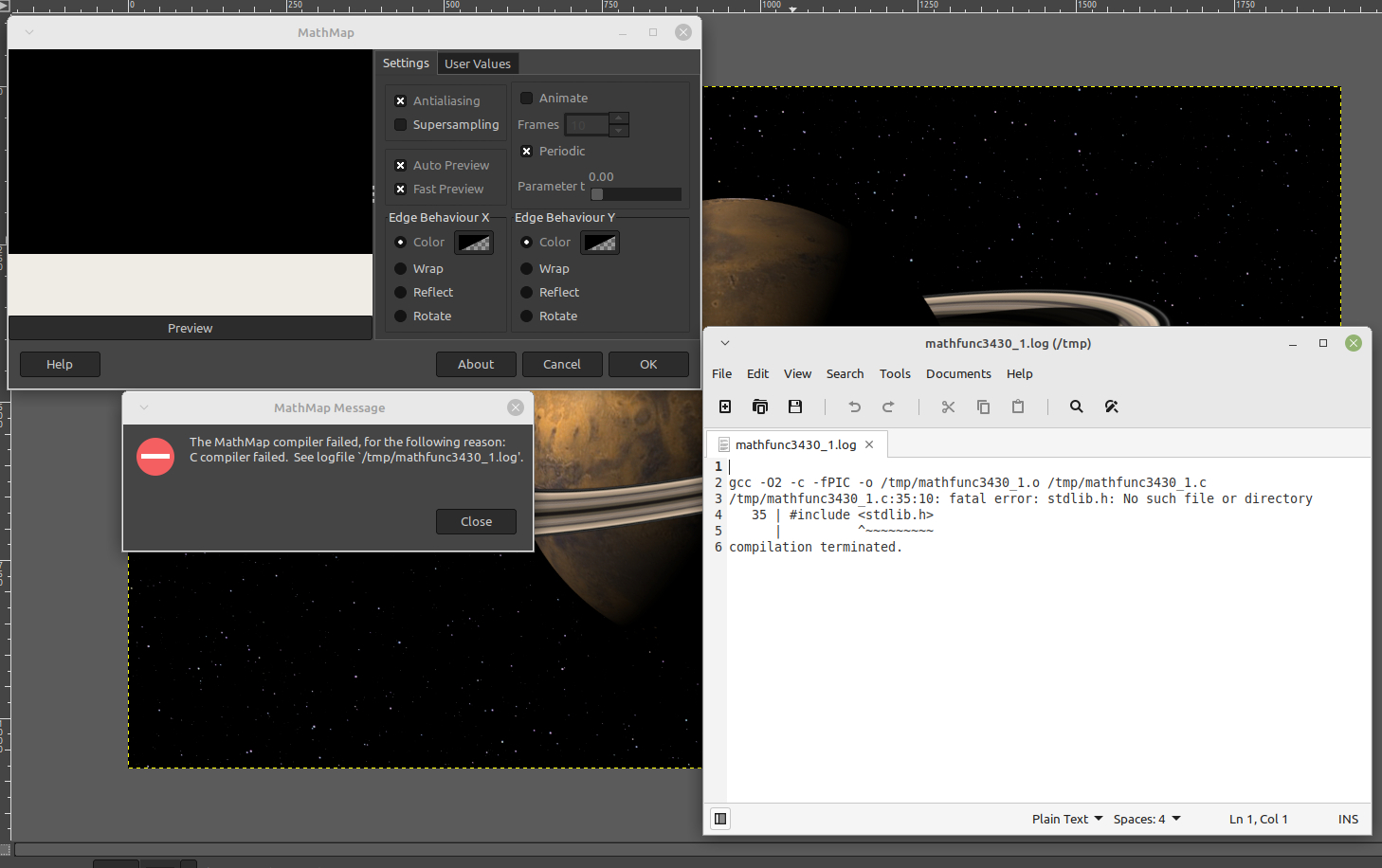Click the undo arrow icon
This screenshot has width=1382, height=868.
[x=854, y=407]
